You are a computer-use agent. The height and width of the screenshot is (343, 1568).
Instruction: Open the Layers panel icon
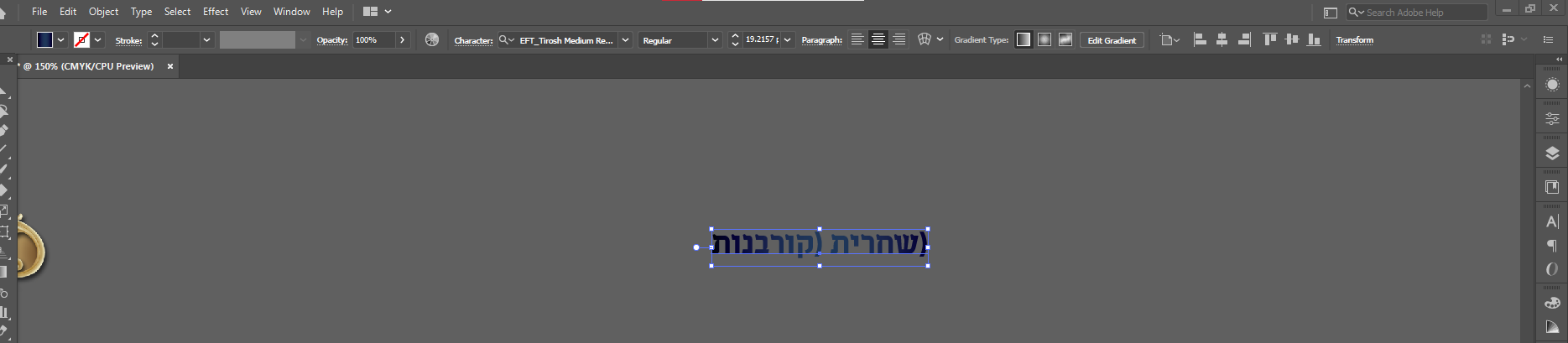1552,153
